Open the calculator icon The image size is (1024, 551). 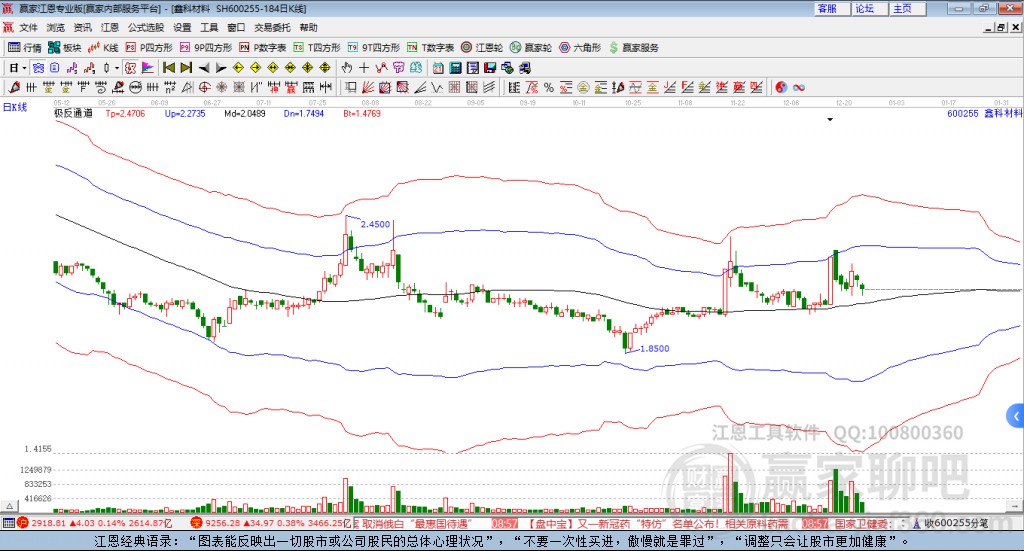pos(455,68)
